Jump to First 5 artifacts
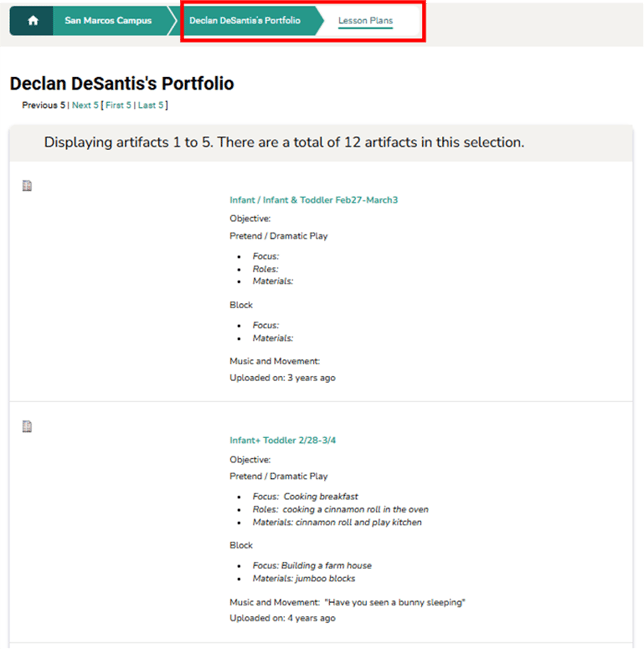Viewport: 644px width, 649px height. (118, 105)
